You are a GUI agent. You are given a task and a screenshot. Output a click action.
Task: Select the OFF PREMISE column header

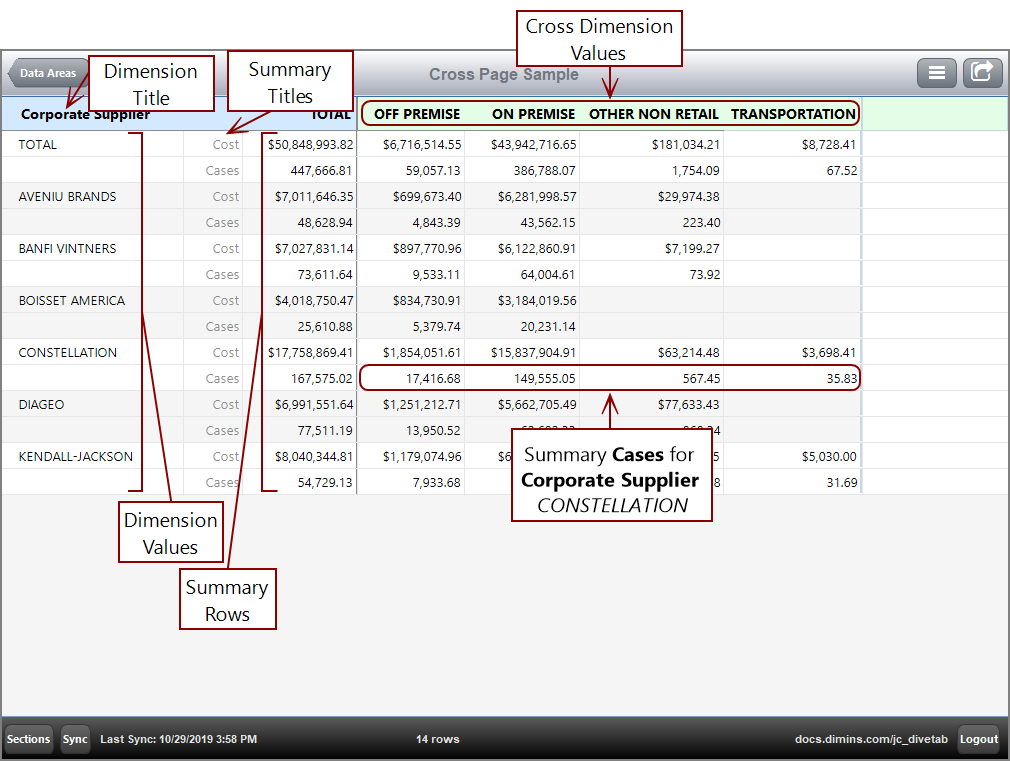point(417,114)
